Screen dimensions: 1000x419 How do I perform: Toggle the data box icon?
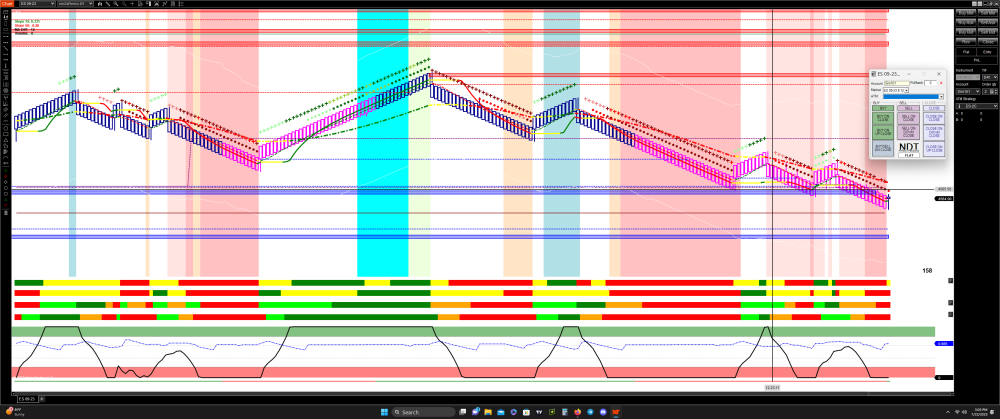[x=140, y=3]
